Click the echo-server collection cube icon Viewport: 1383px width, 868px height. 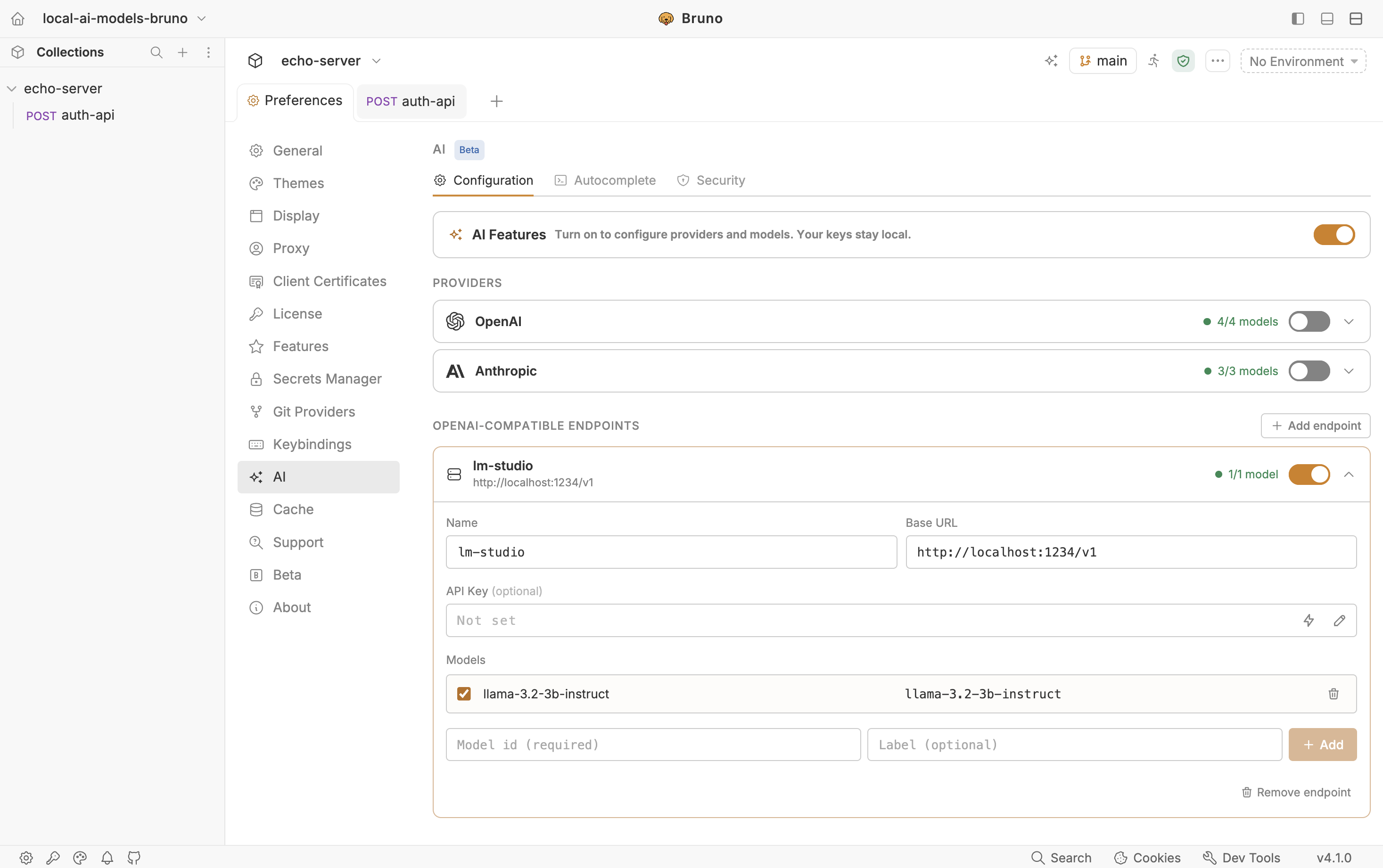tap(255, 61)
